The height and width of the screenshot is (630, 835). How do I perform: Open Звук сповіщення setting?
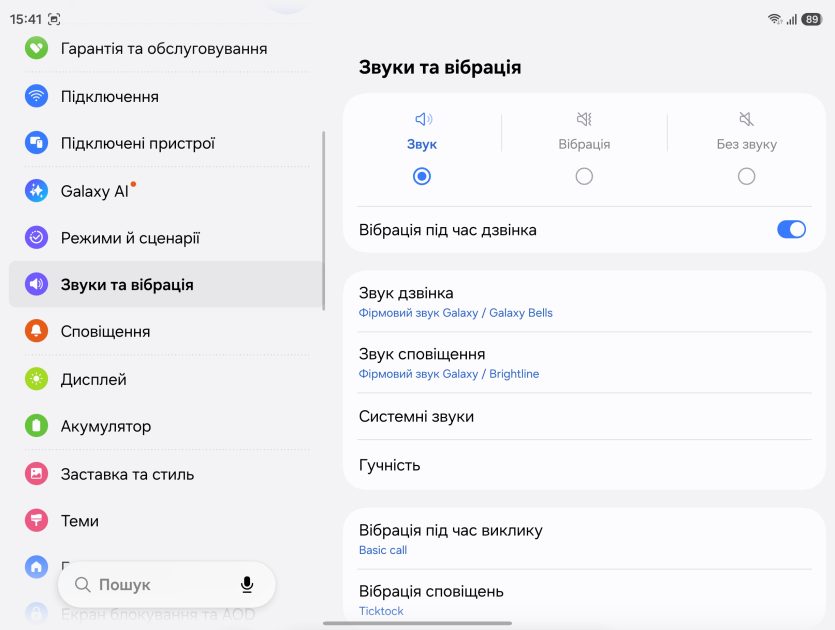584,363
